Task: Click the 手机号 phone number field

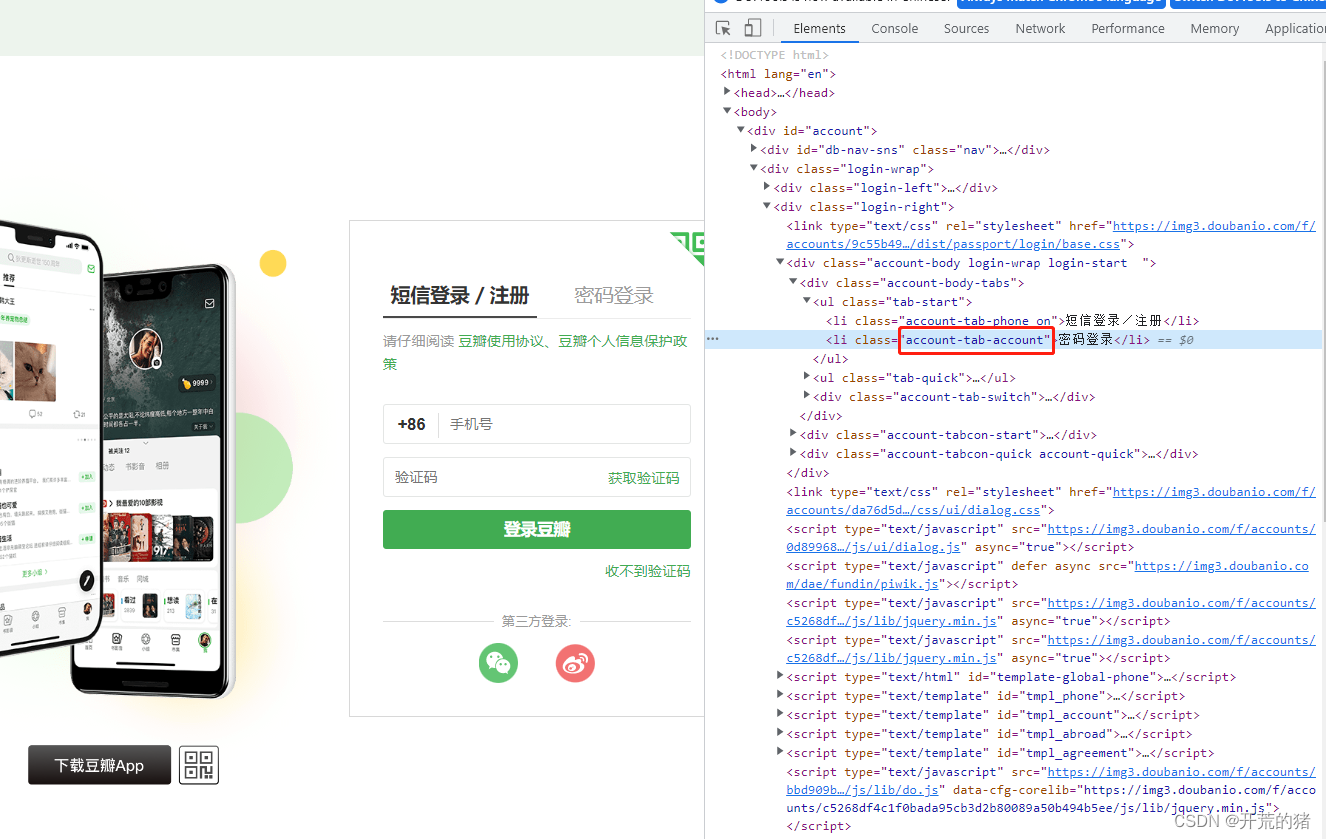Action: coord(565,424)
